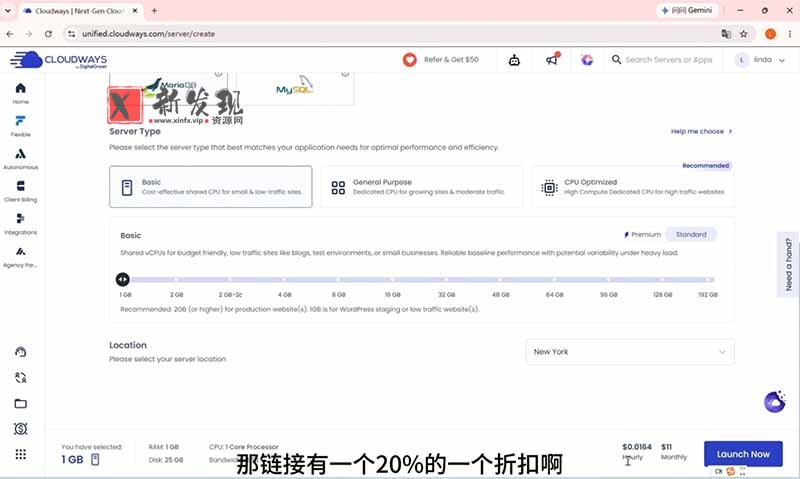Click the Refer & Get $50 heart icon
800x479 pixels.
[409, 60]
